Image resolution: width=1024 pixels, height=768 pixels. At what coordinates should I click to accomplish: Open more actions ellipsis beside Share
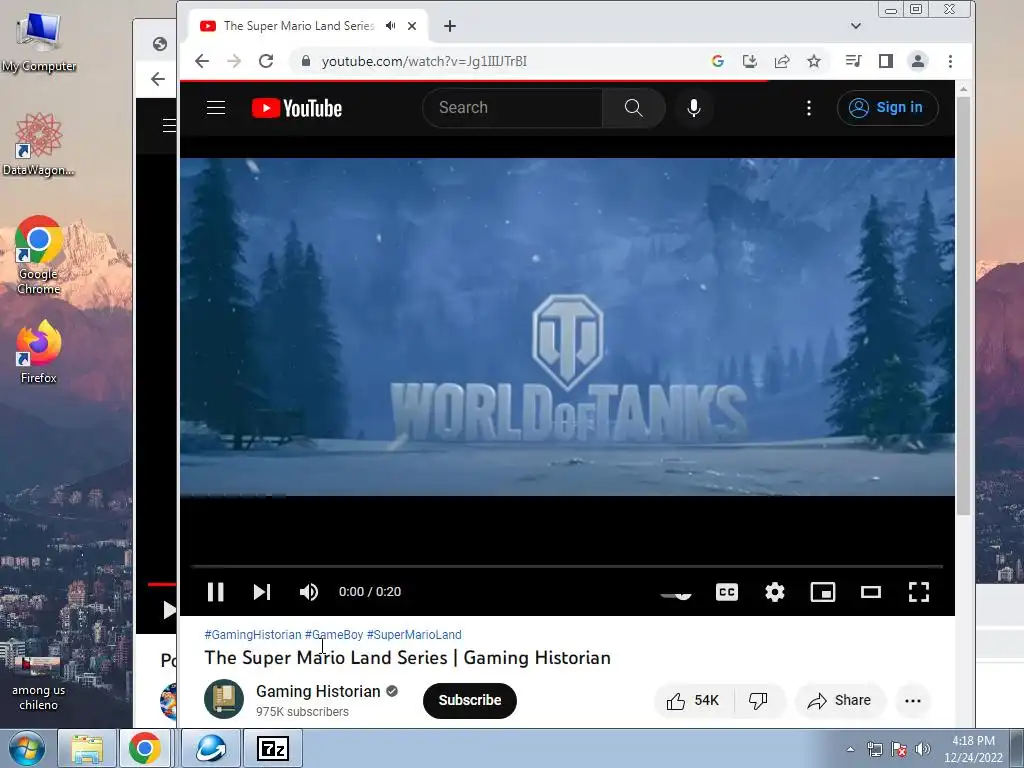(x=912, y=701)
